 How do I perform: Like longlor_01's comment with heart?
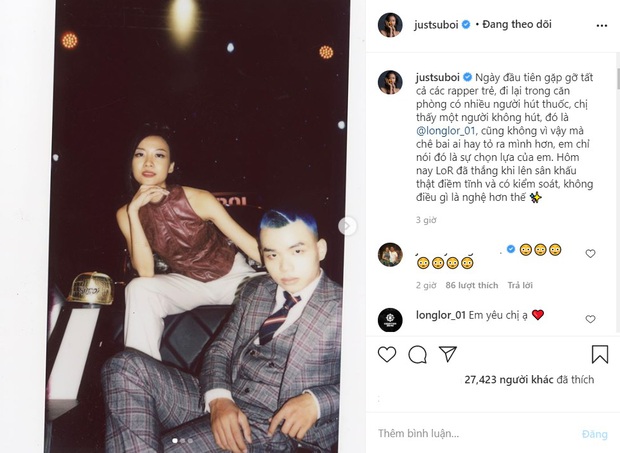590,319
